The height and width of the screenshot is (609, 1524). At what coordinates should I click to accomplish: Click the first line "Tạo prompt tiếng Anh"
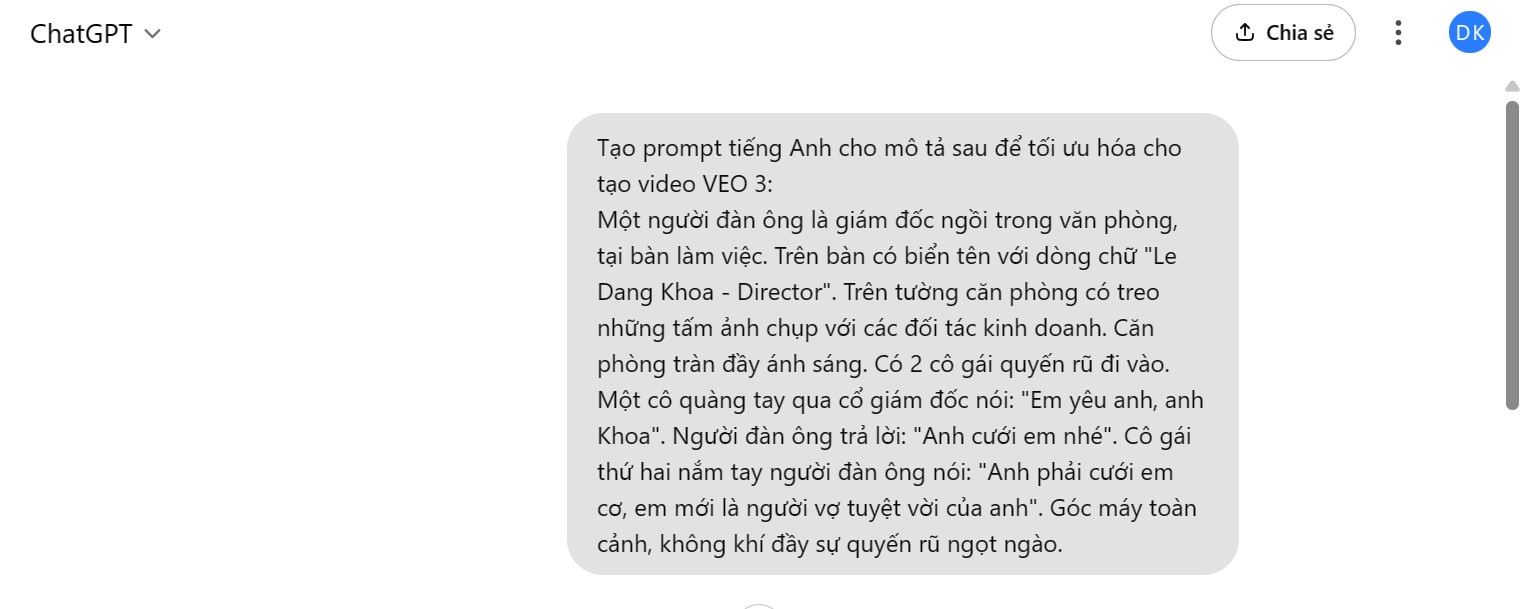[x=708, y=149]
